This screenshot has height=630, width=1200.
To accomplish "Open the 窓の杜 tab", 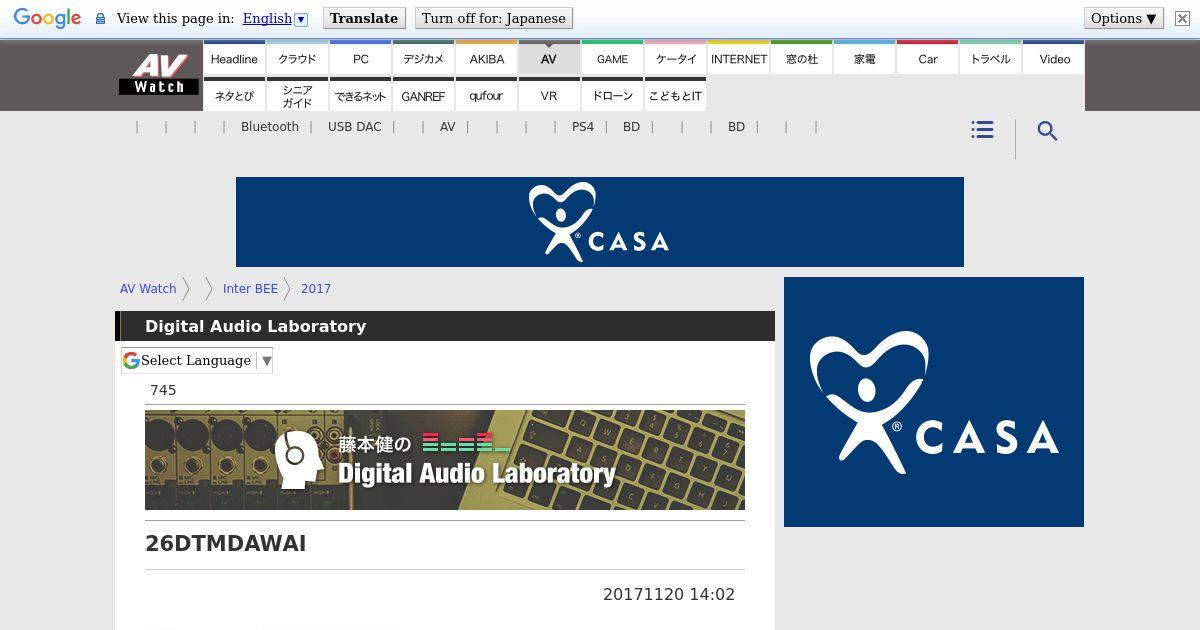I will click(x=801, y=58).
